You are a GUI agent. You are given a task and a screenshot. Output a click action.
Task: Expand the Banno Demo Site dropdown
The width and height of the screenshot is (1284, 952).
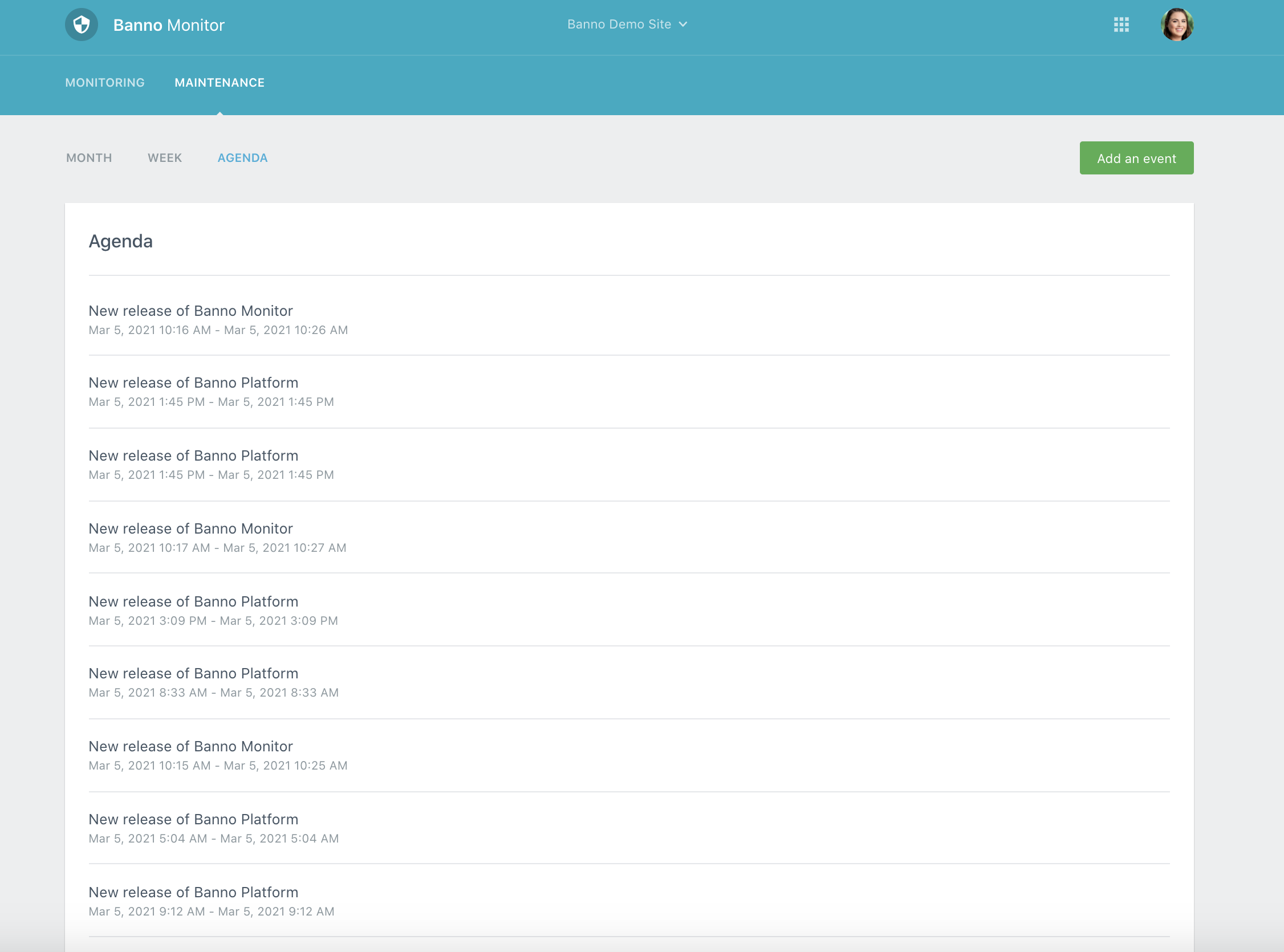click(620, 24)
